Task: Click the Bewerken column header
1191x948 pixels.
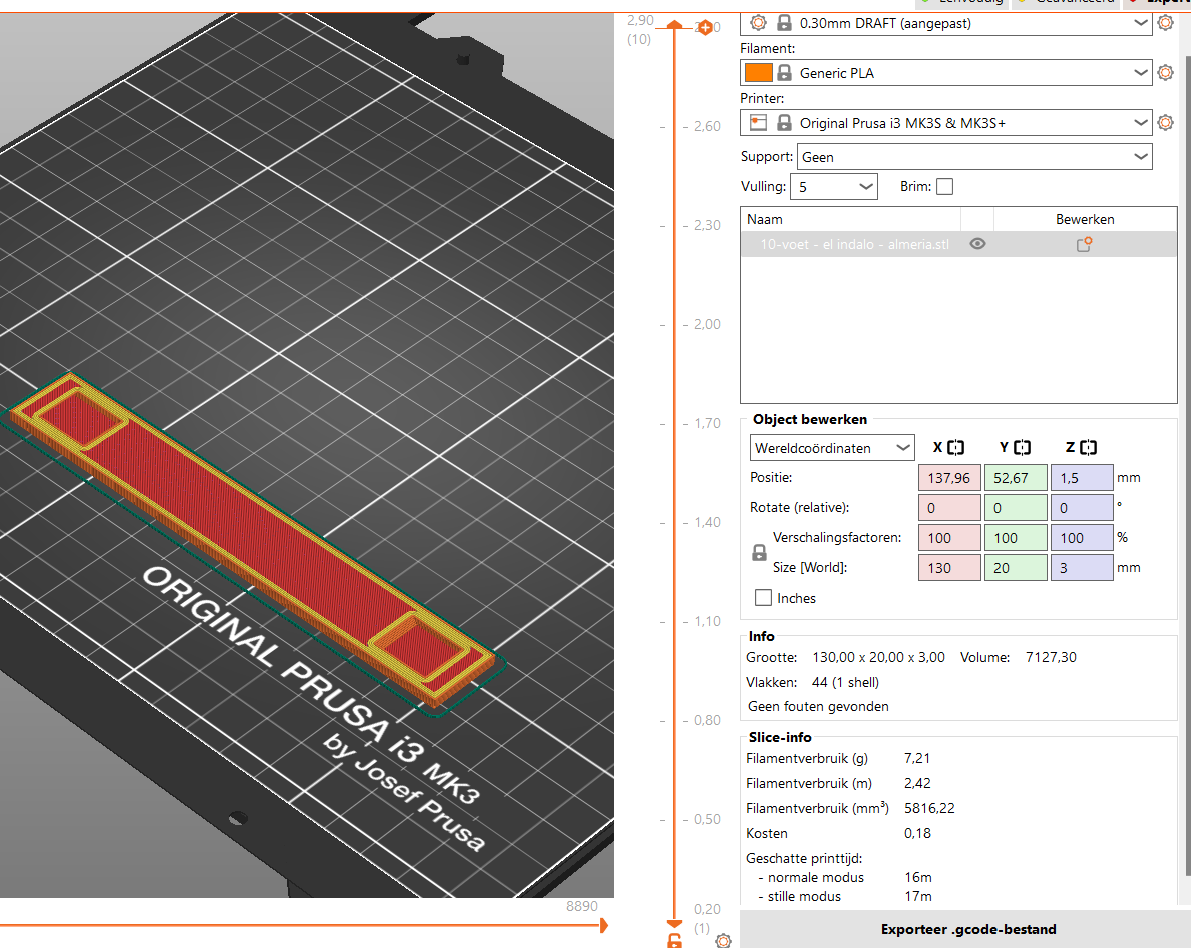Action: [x=1085, y=219]
